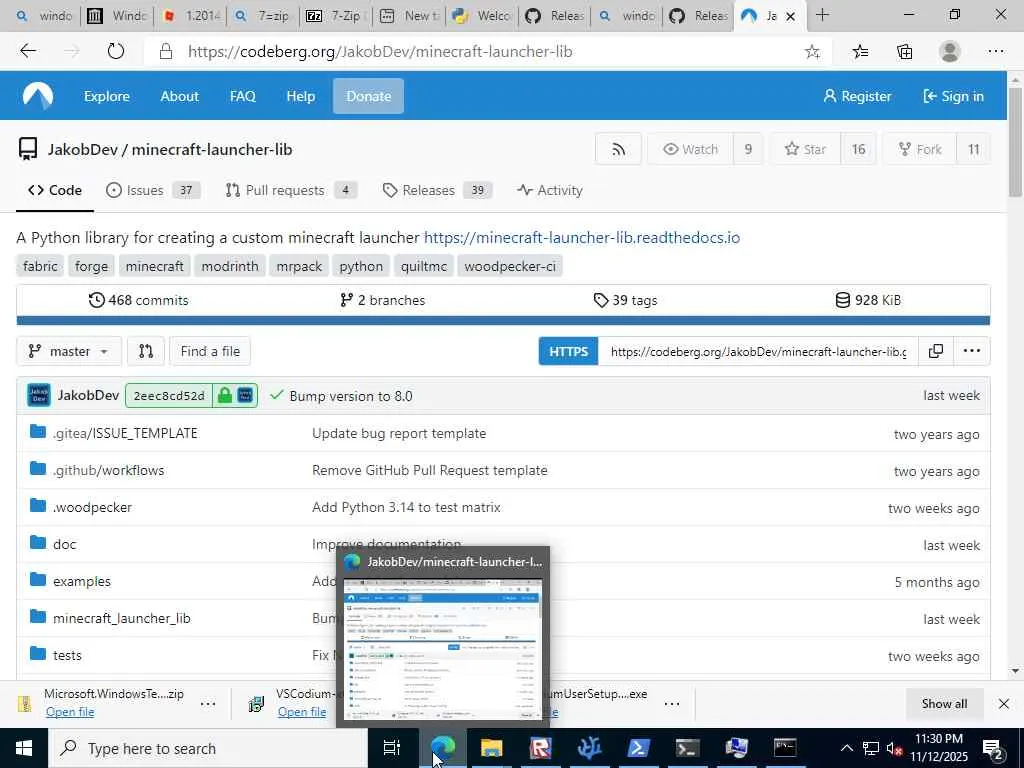Open the three-dot menu beside clone URL
Viewport: 1024px width, 768px height.
pos(971,351)
